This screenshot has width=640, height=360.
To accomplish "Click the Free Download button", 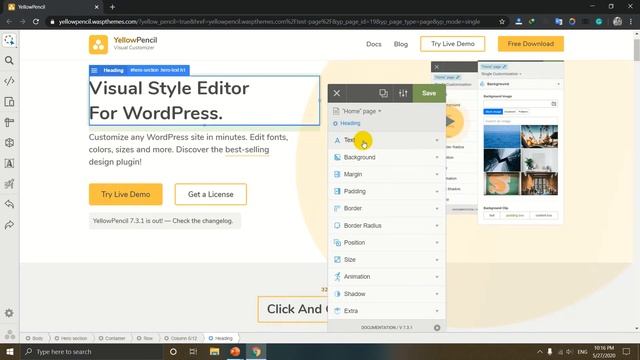I will point(531,44).
